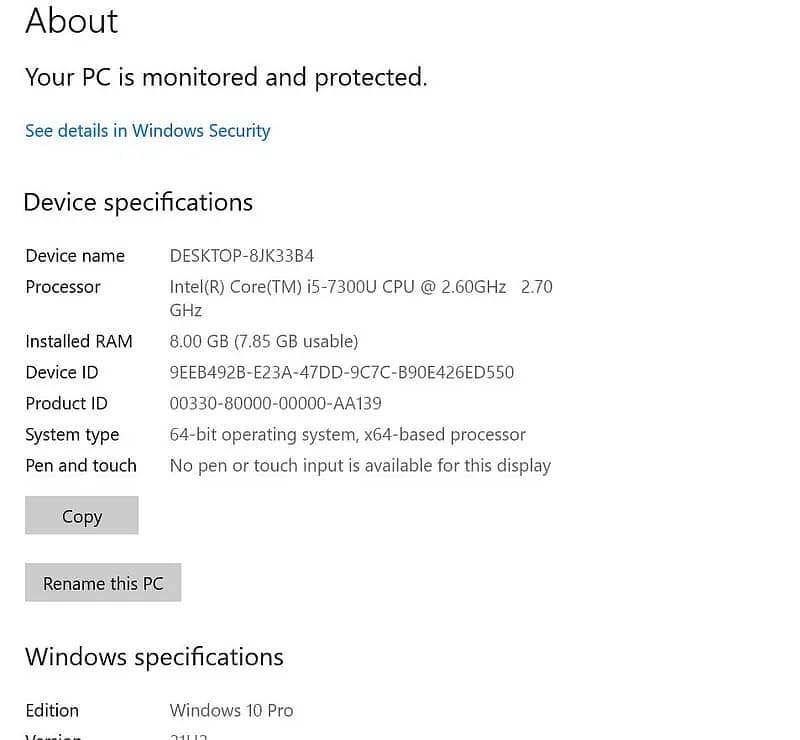This screenshot has width=800, height=740.
Task: Click the Product ID value 00330-80000-00000-AA139
Action: 275,403
